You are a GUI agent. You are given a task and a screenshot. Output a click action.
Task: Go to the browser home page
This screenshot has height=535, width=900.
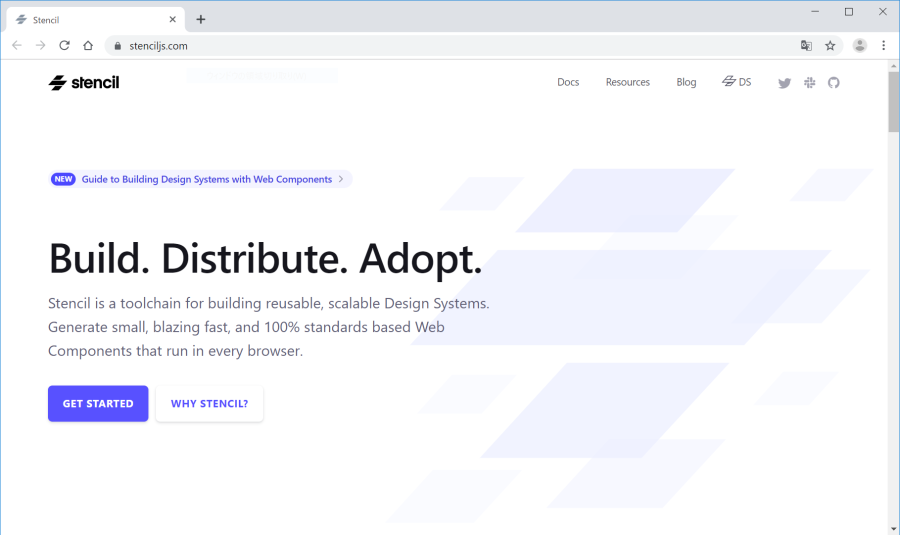(88, 46)
